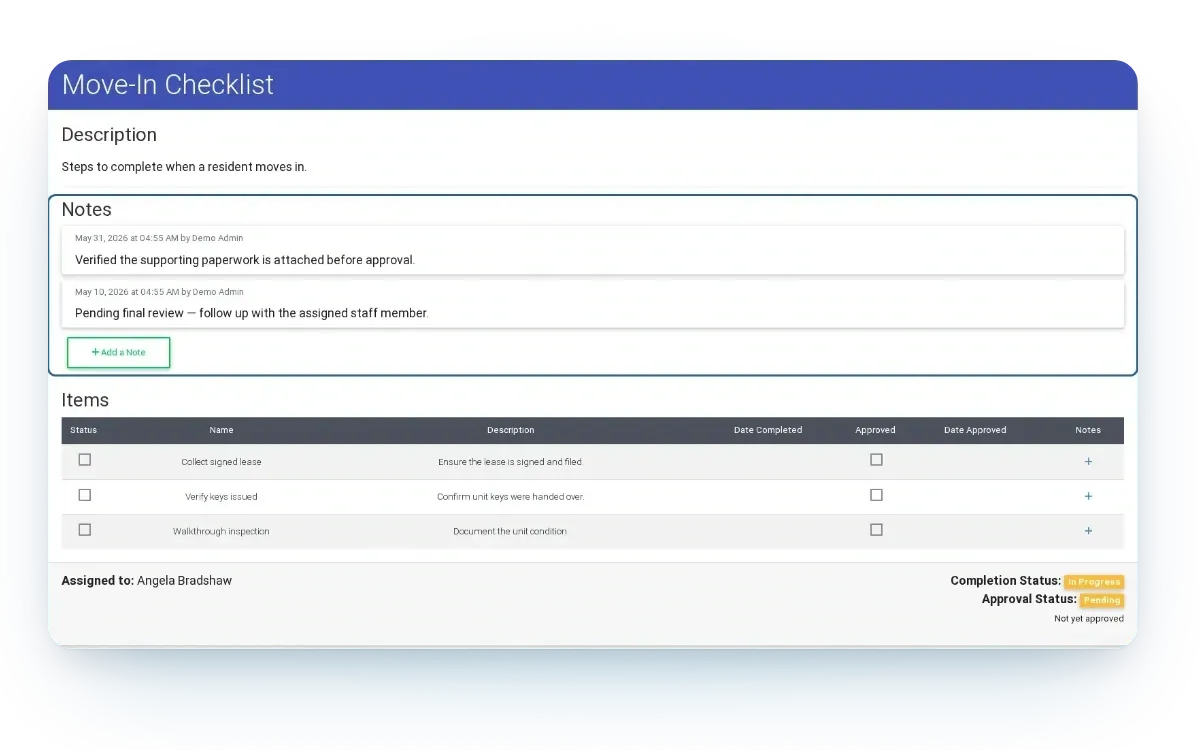1200x750 pixels.
Task: Click 'Ensure the lease is signed and filed.' text
Action: [x=510, y=462]
